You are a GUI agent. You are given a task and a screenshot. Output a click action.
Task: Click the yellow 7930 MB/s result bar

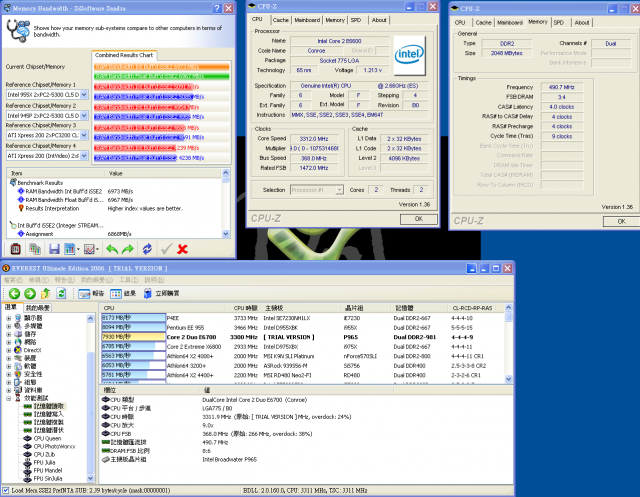[133, 337]
